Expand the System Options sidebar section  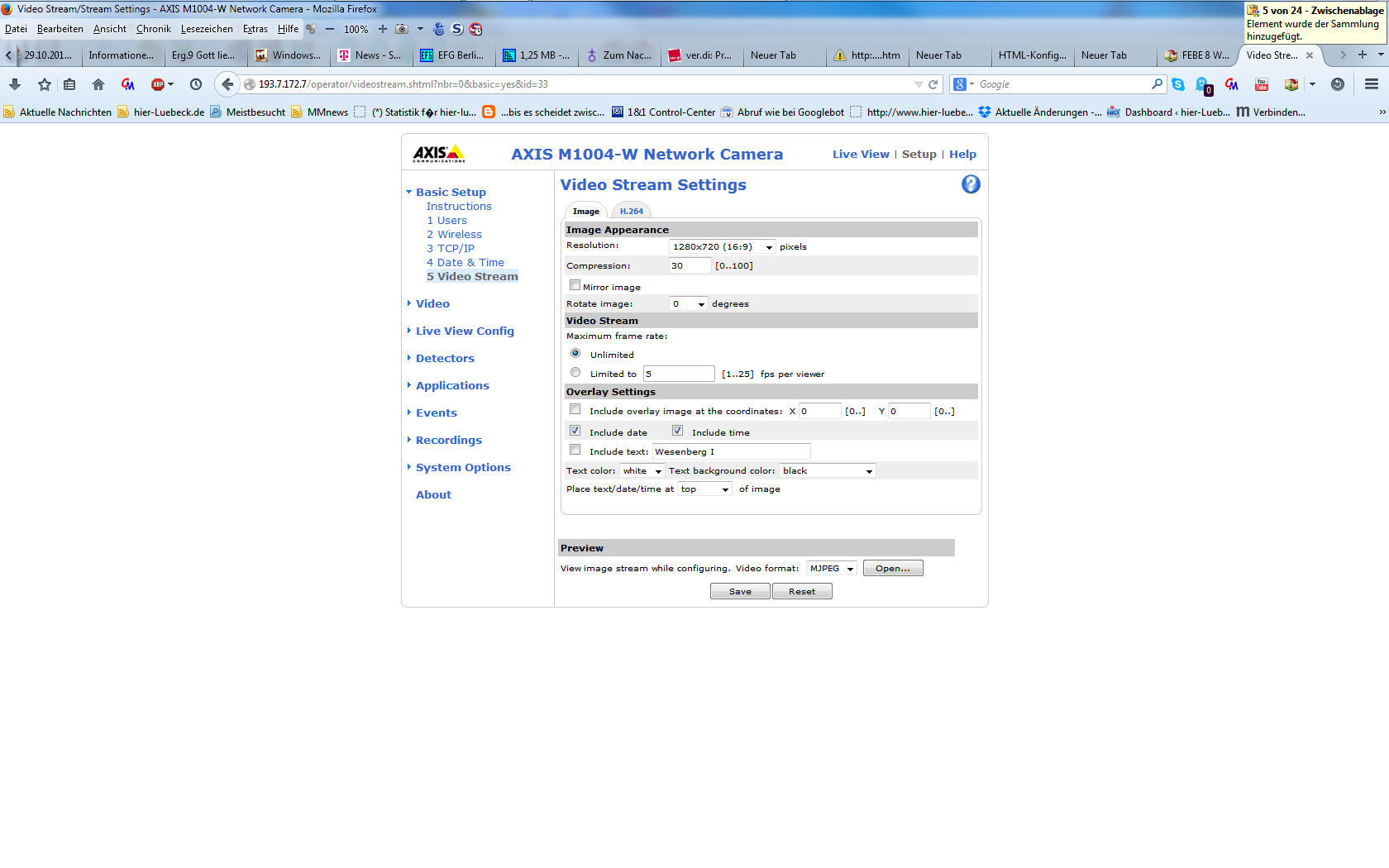pyautogui.click(x=463, y=467)
